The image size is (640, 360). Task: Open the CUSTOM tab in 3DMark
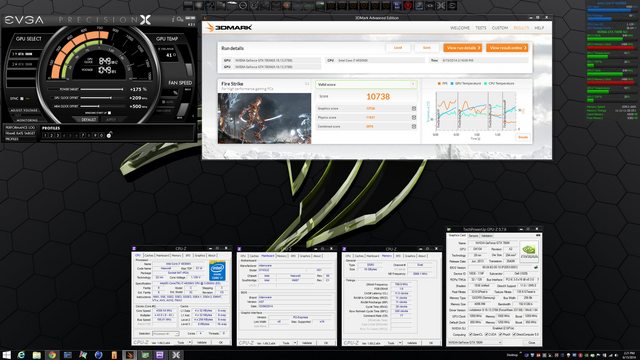point(500,28)
